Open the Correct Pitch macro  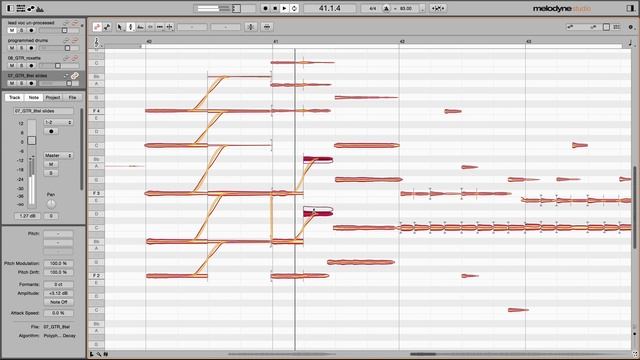click(251, 27)
